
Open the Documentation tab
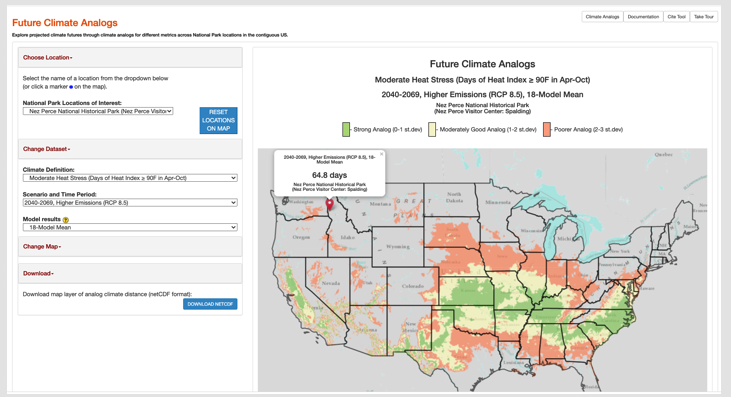click(x=643, y=17)
